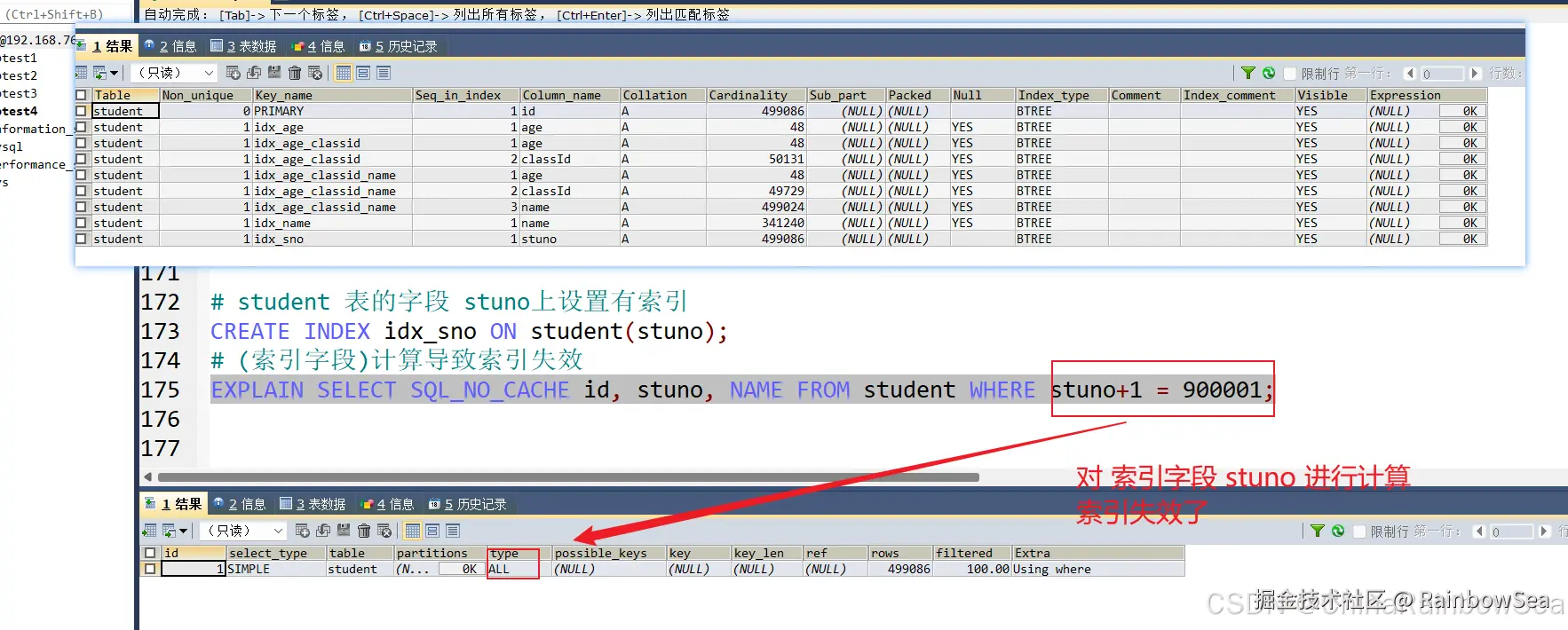This screenshot has width=1568, height=630.
Task: Click the green refresh icon in upper result panel
Action: pyautogui.click(x=1269, y=73)
